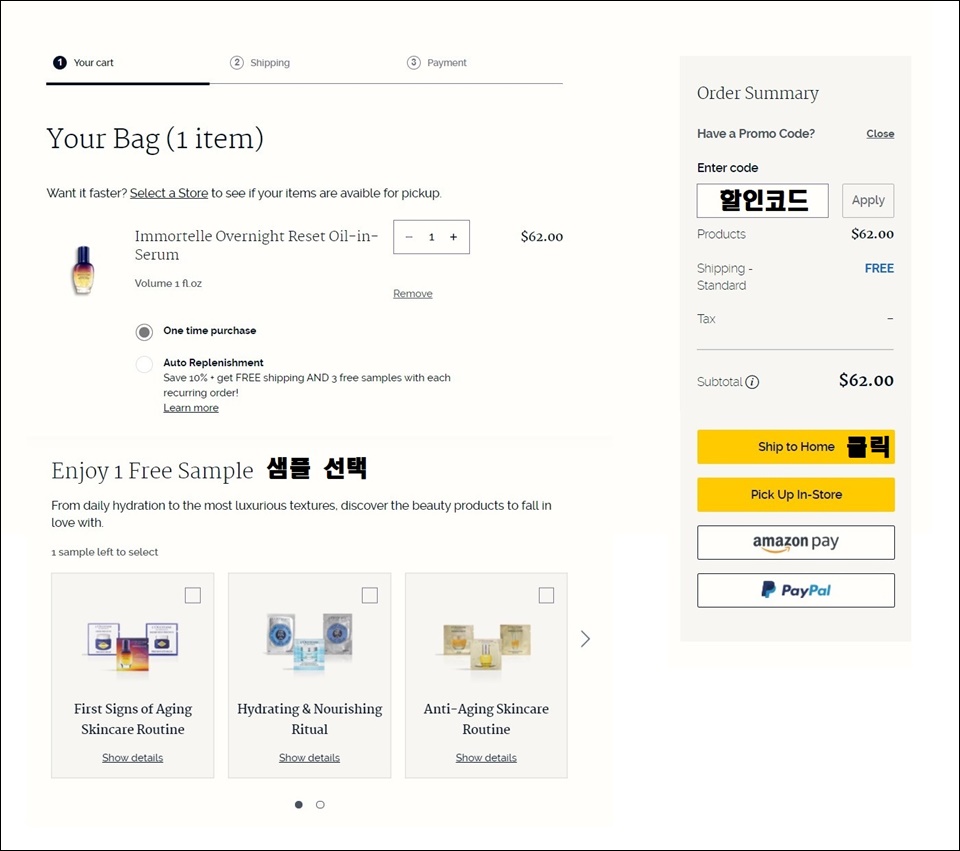Screen dimensions: 960x851
Task: Select the Auto Replenishment option
Action: [x=144, y=364]
